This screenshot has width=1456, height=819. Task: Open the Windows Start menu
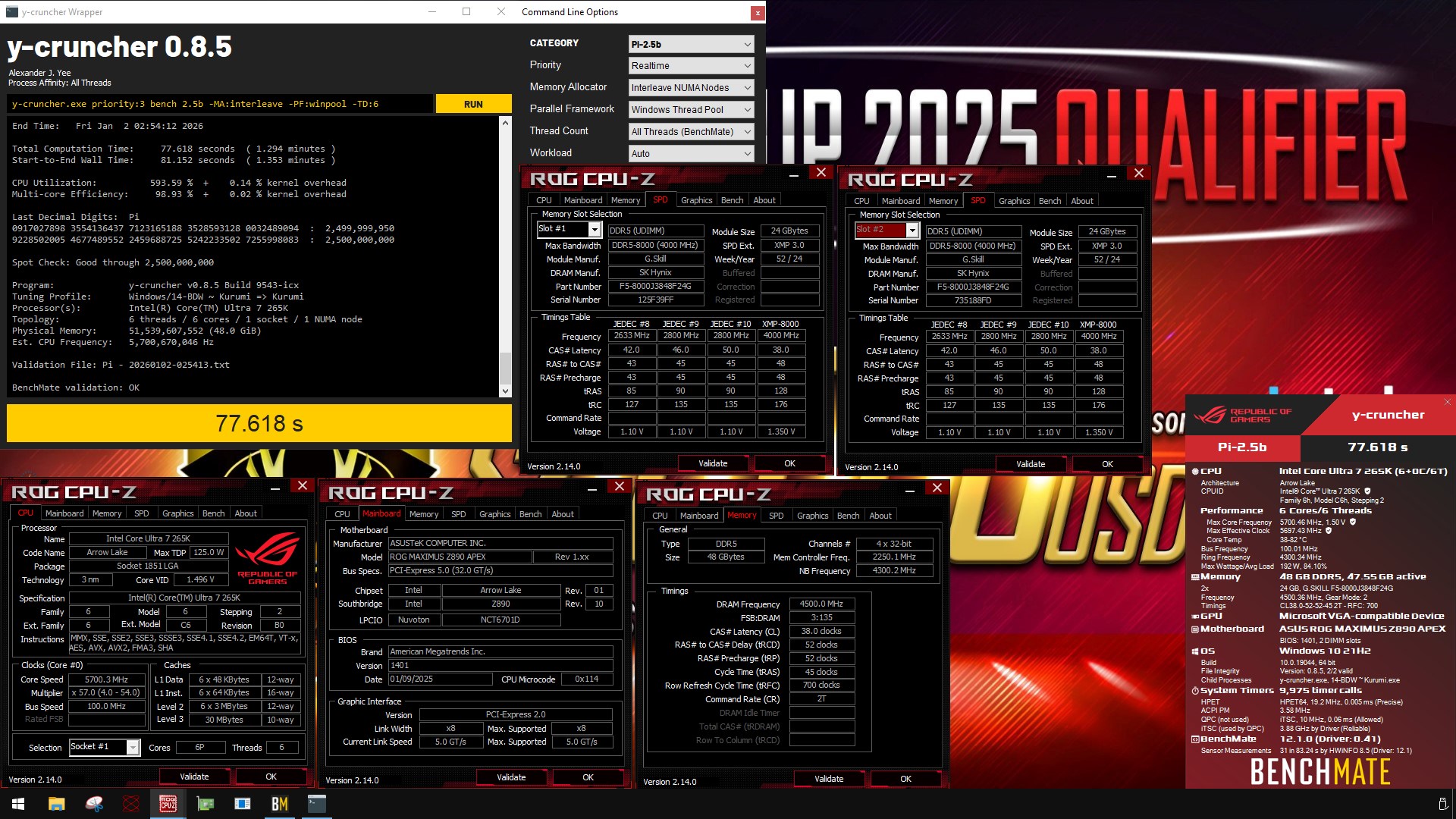(x=18, y=804)
